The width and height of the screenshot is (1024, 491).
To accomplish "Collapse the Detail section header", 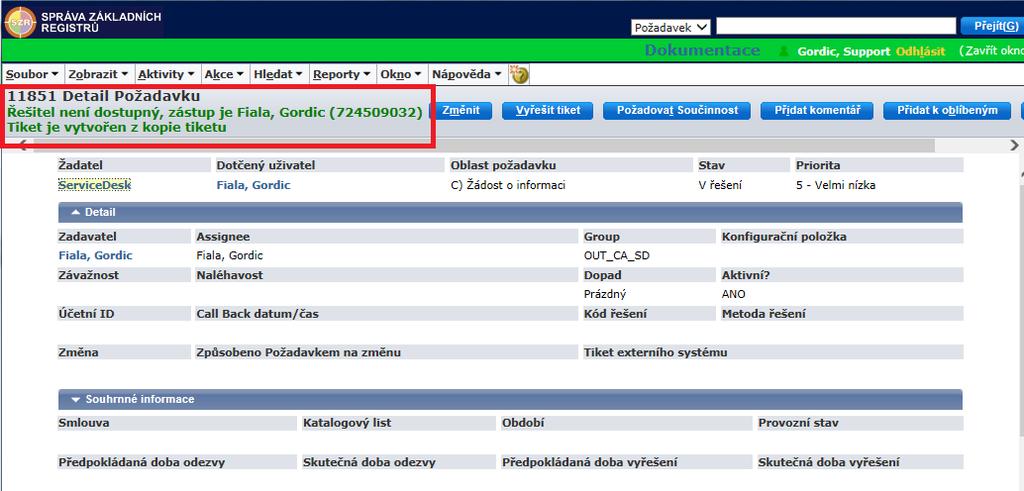I will 510,212.
